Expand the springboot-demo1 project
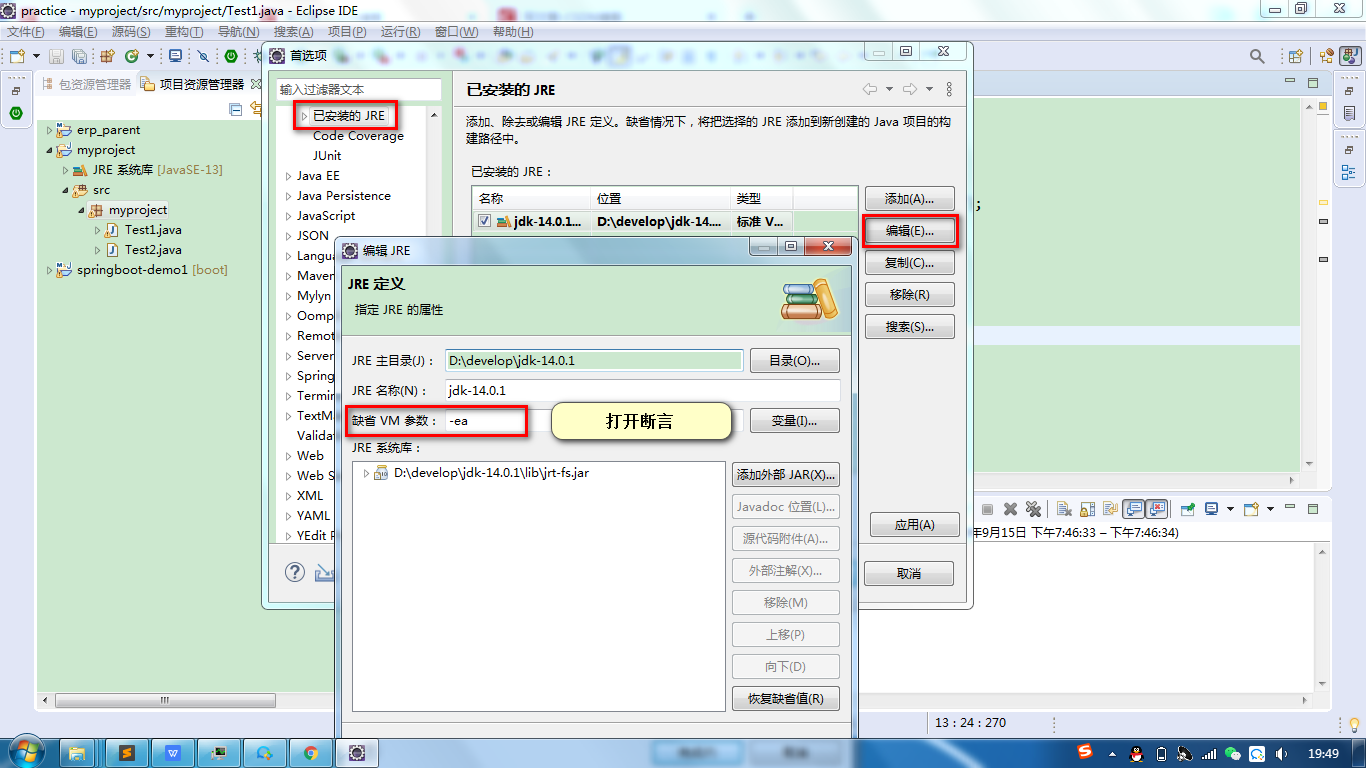1366x768 pixels. 49,270
